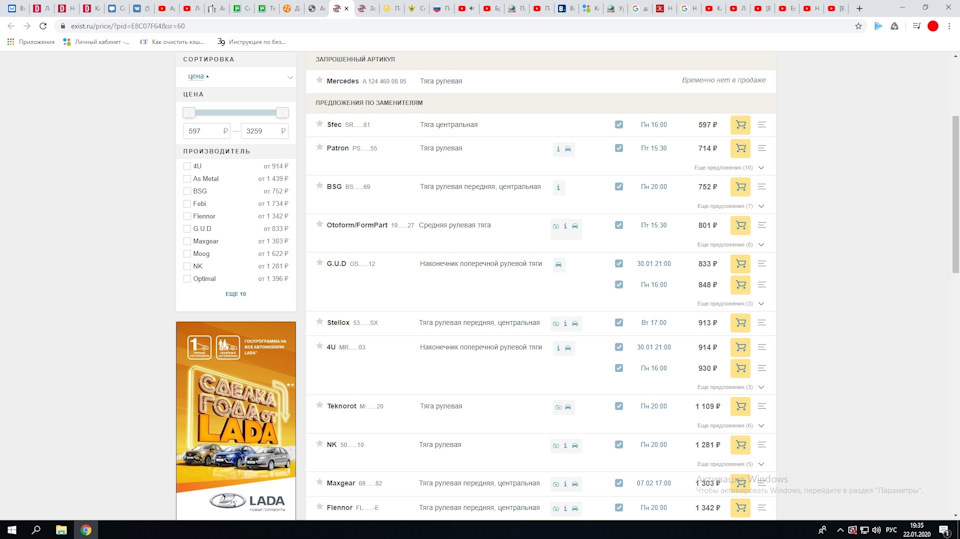This screenshot has height=539, width=960.
Task: Open File Explorer from the taskbar
Action: click(61, 530)
